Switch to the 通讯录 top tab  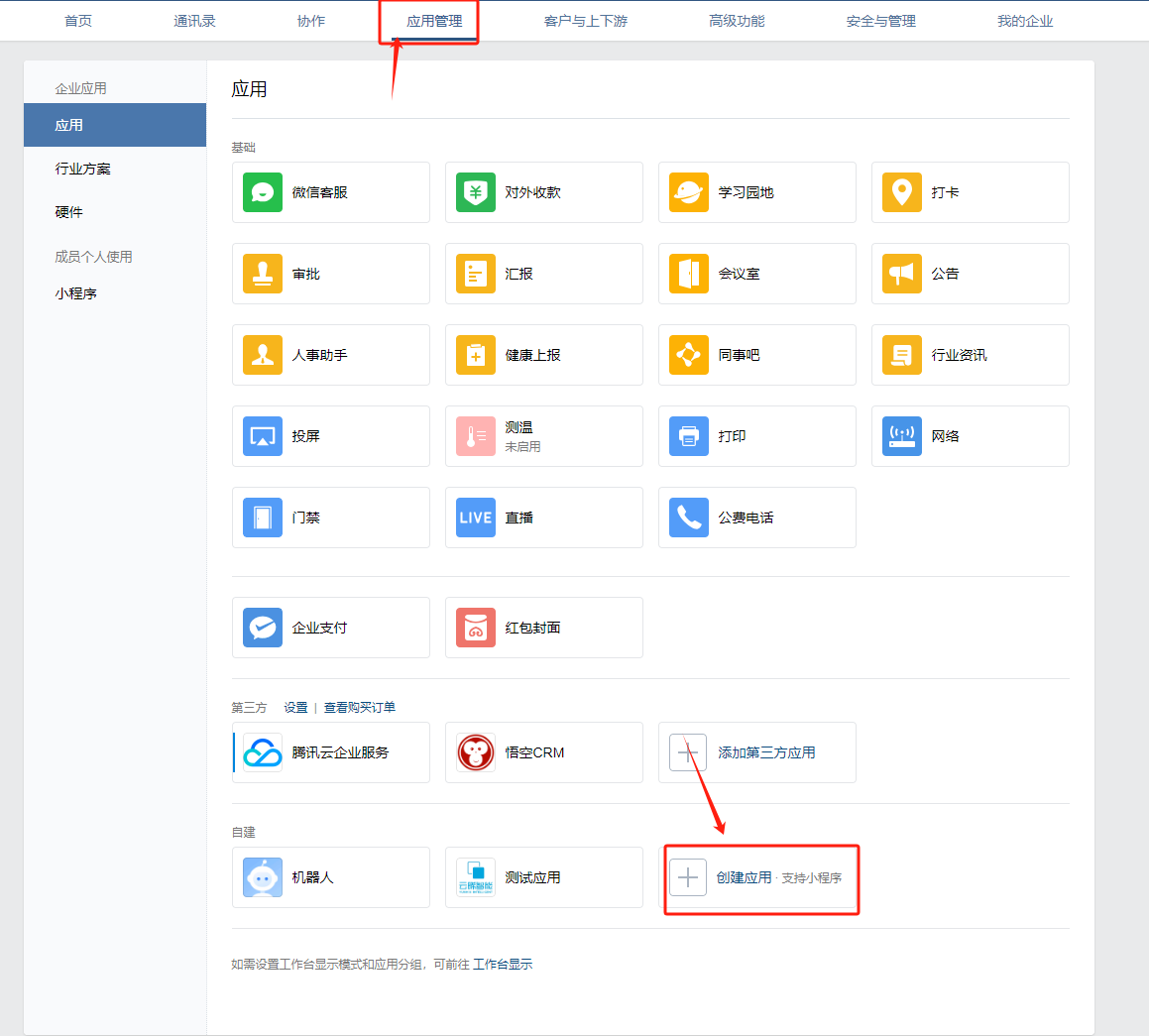pyautogui.click(x=194, y=21)
